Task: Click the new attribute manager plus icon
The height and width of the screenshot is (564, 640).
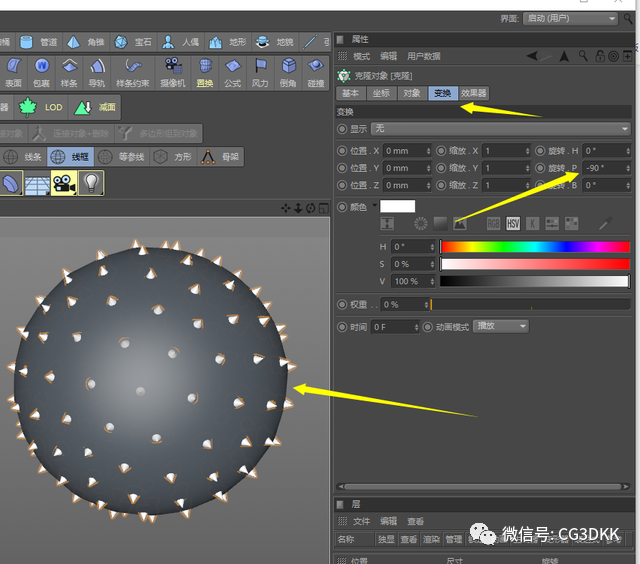Action: [x=627, y=56]
